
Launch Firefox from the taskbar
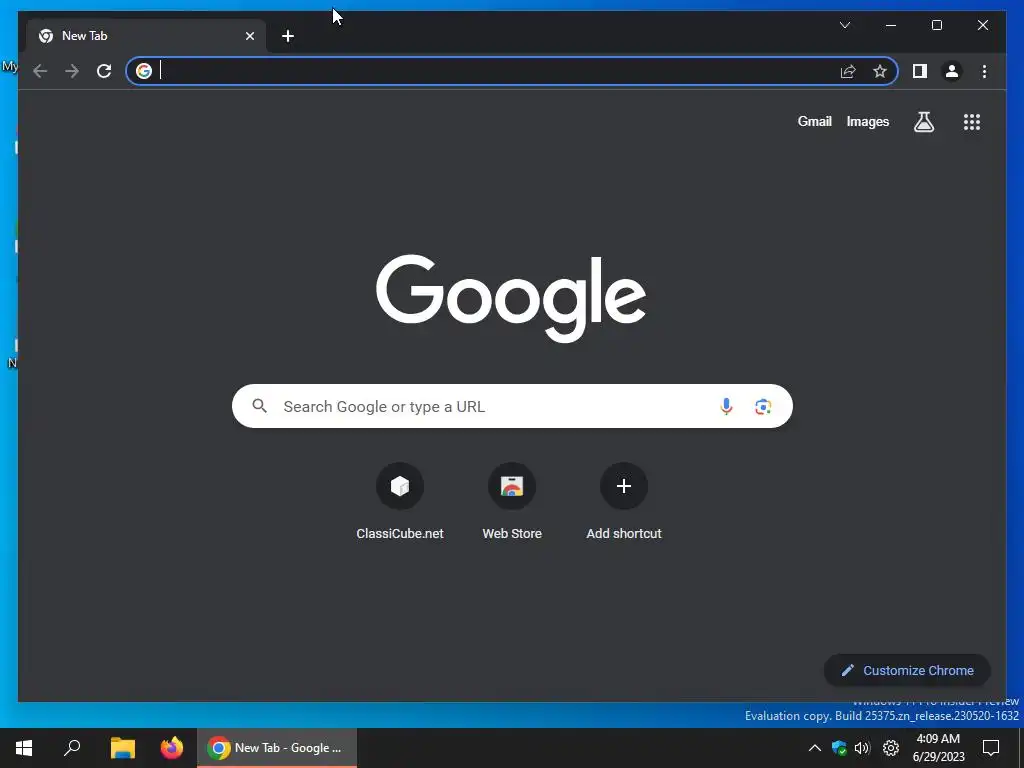tap(172, 748)
